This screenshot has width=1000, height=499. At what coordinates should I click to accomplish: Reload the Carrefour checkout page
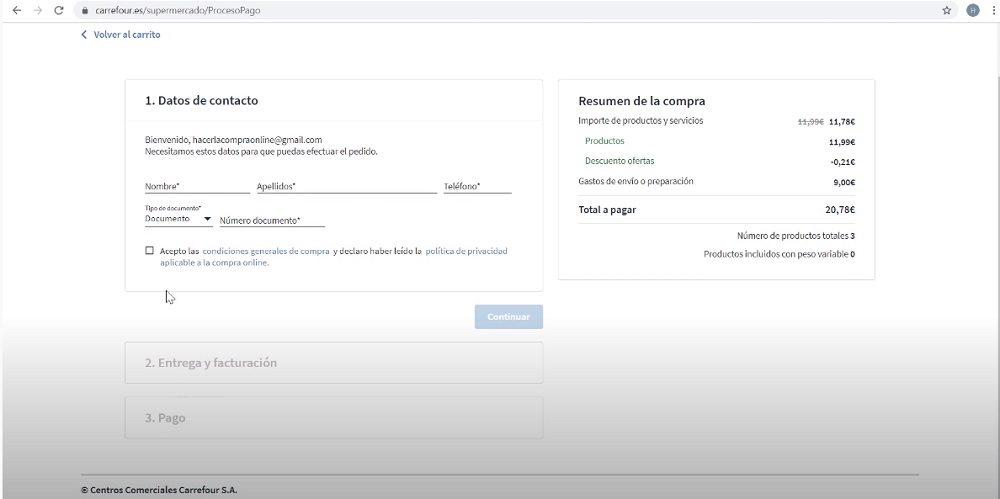[59, 10]
